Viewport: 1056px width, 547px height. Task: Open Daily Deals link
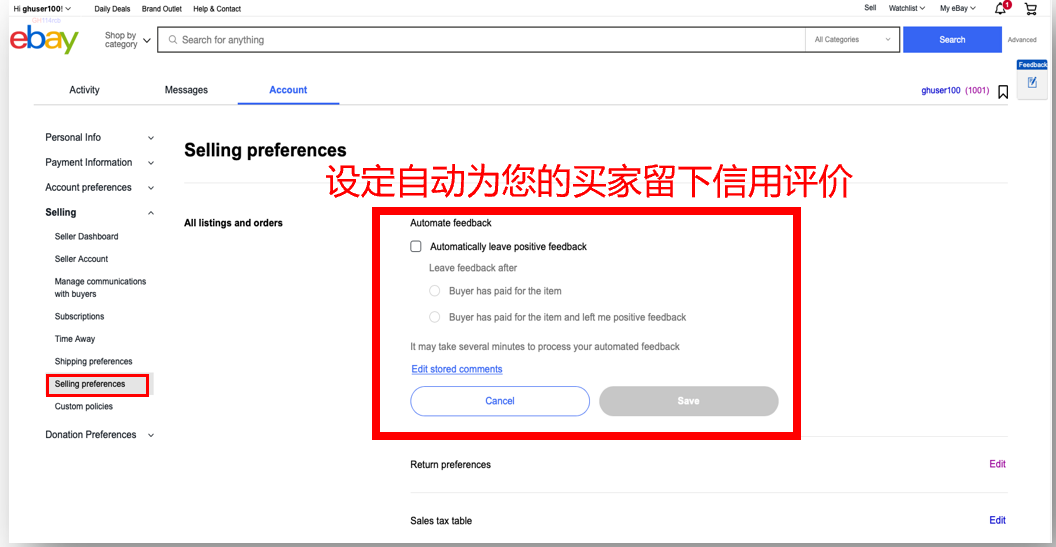point(112,9)
